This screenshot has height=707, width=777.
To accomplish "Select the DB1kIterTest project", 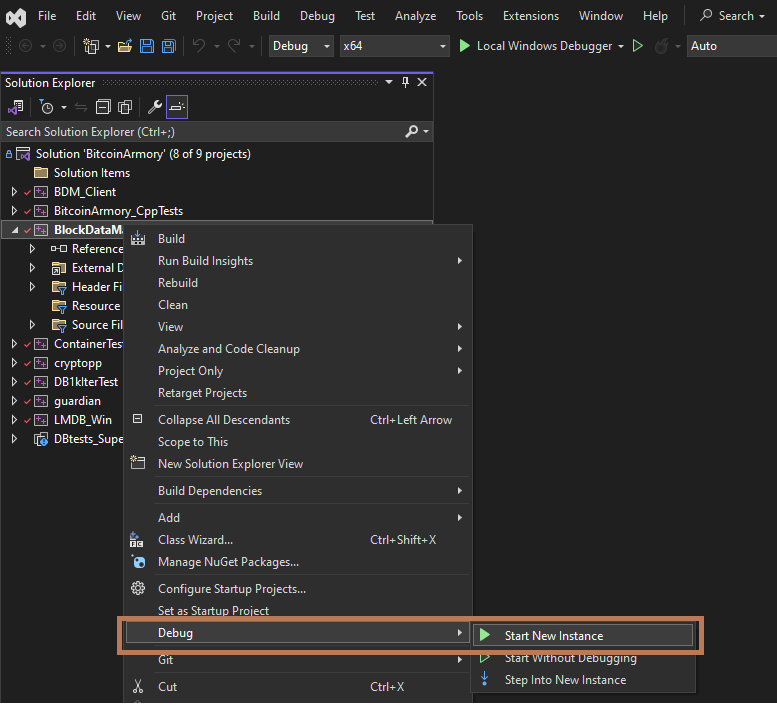I will [x=86, y=382].
